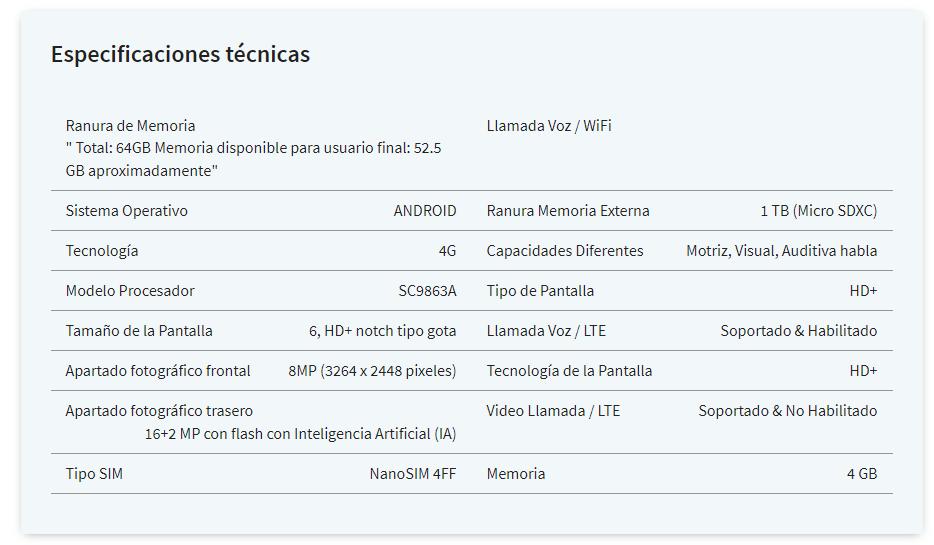The image size is (934, 545).
Task: Select the 16+2 MP con flash value
Action: coord(300,434)
